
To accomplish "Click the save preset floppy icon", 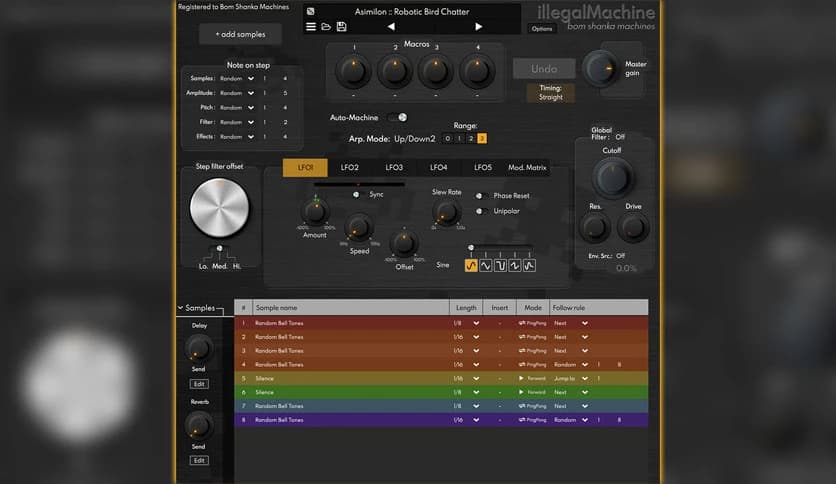I will pyautogui.click(x=341, y=26).
